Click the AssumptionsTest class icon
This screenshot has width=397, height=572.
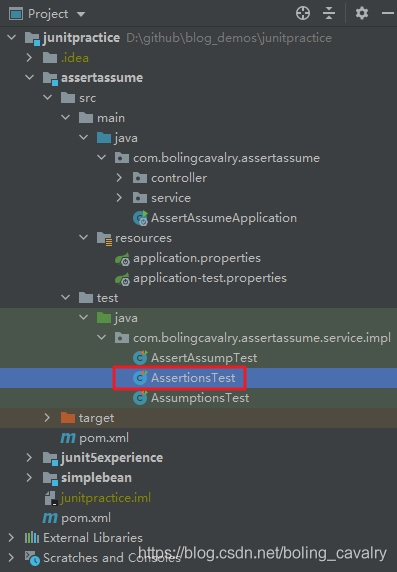pos(140,398)
